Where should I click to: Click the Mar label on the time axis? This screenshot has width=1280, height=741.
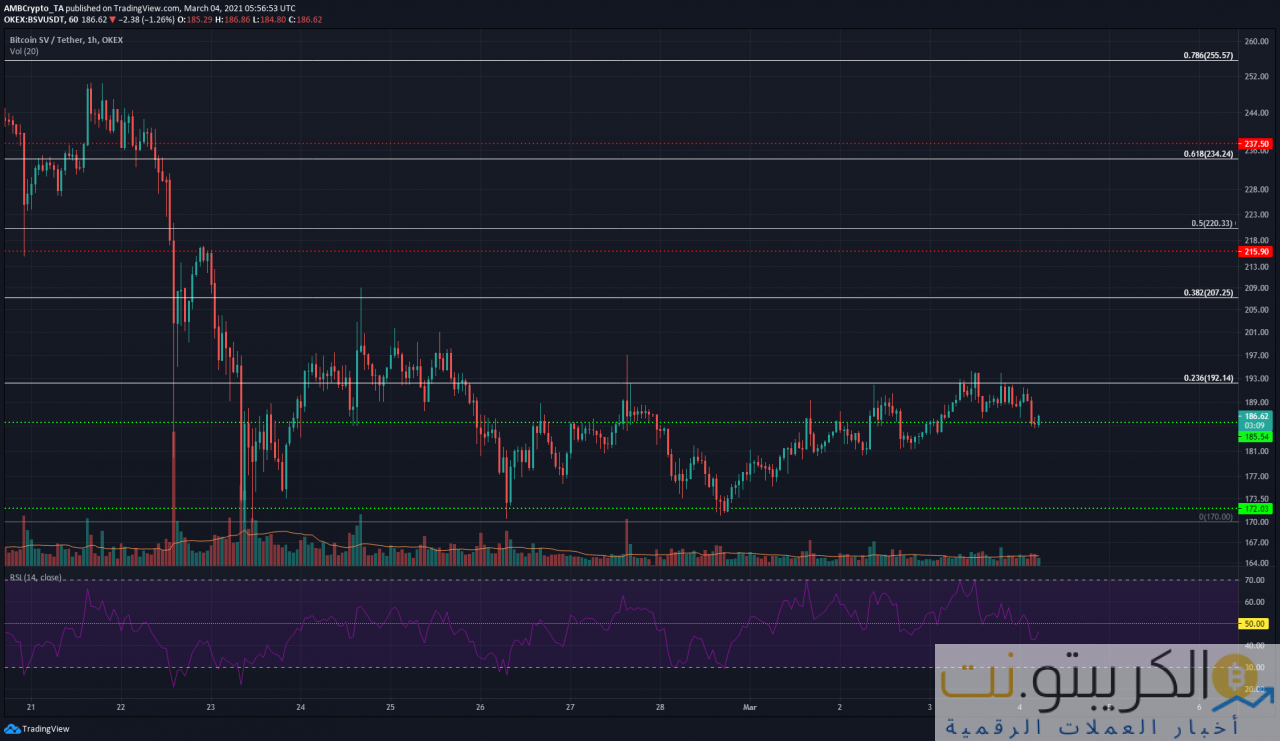point(749,707)
